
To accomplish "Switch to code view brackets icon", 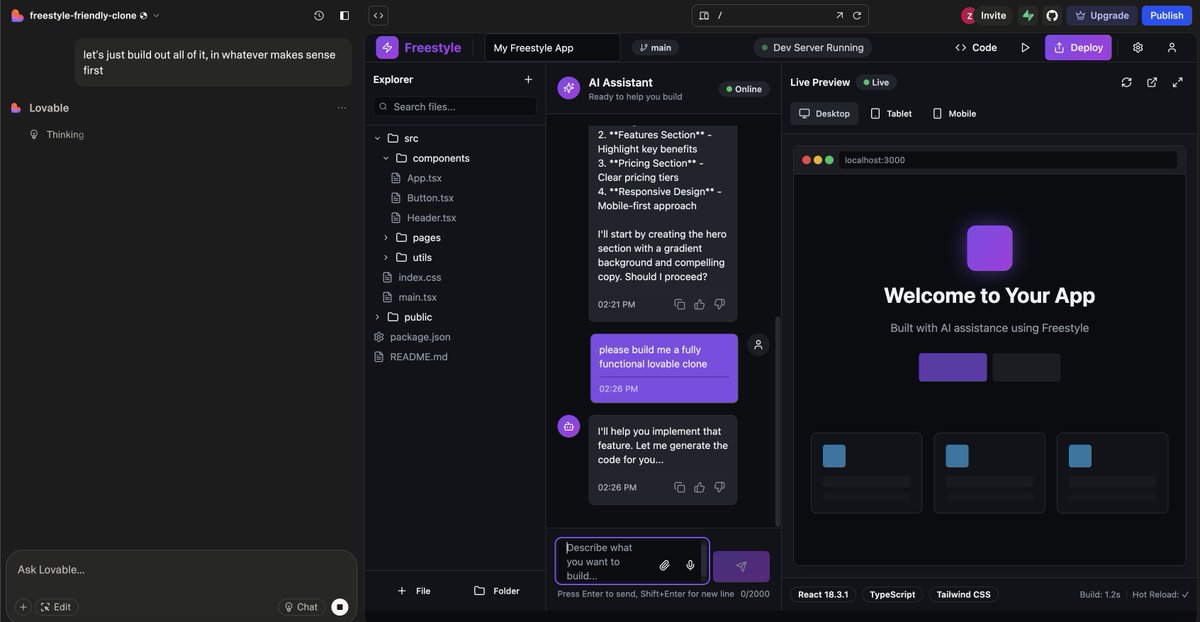I will (x=378, y=15).
